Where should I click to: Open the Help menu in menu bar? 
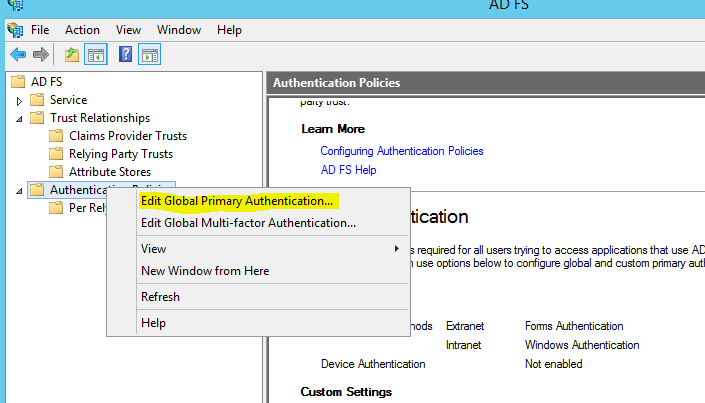[x=229, y=30]
